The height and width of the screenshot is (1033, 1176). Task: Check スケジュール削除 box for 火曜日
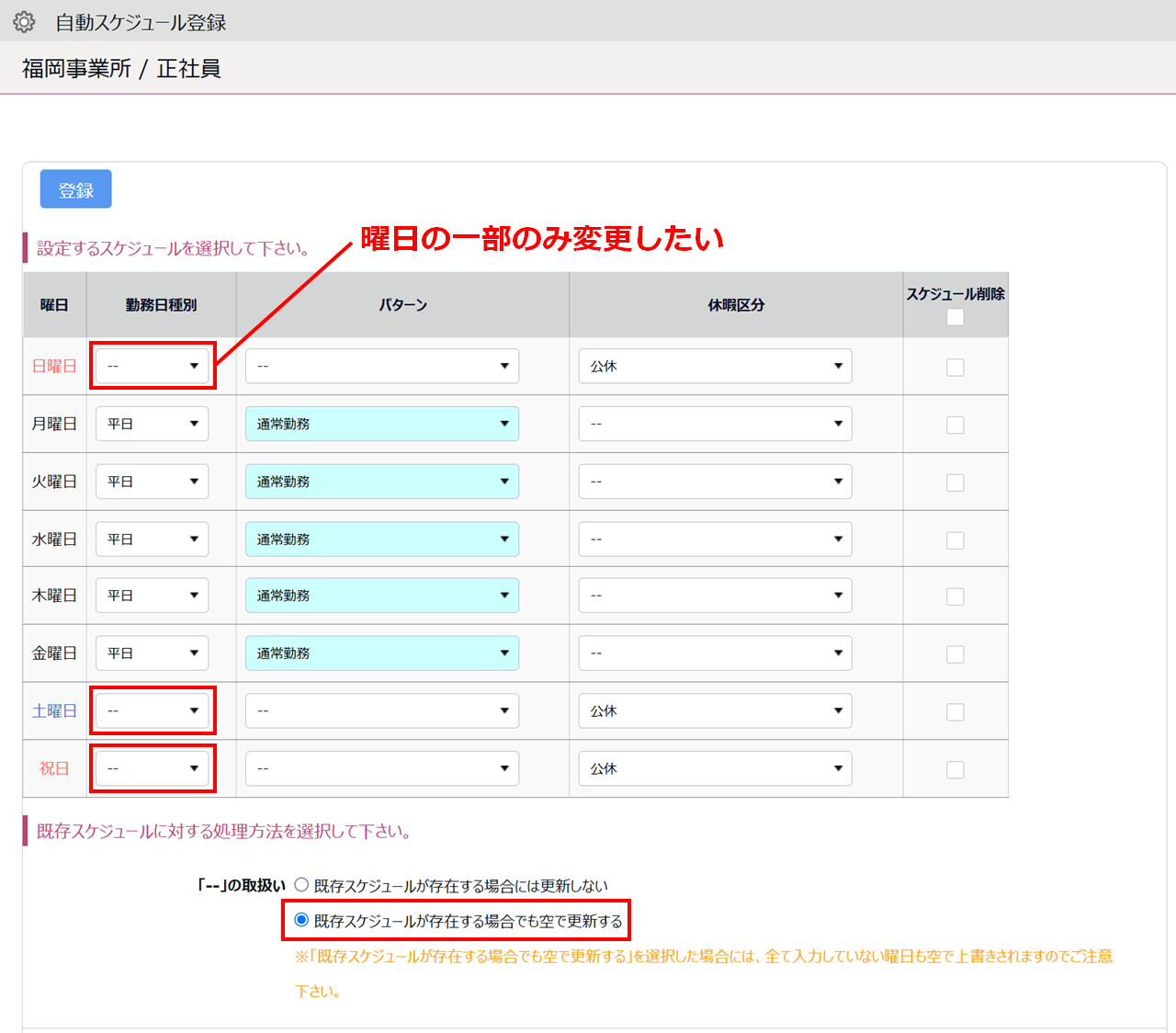pyautogui.click(x=955, y=483)
